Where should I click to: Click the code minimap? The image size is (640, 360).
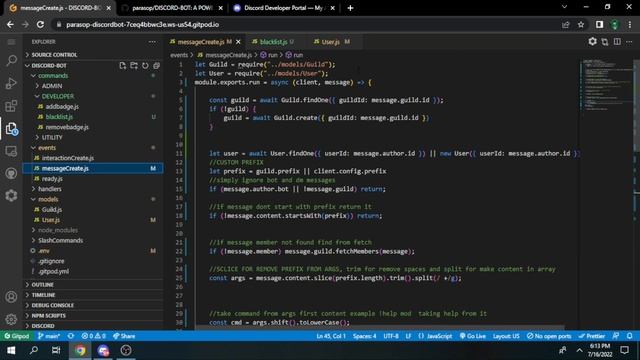606,86
